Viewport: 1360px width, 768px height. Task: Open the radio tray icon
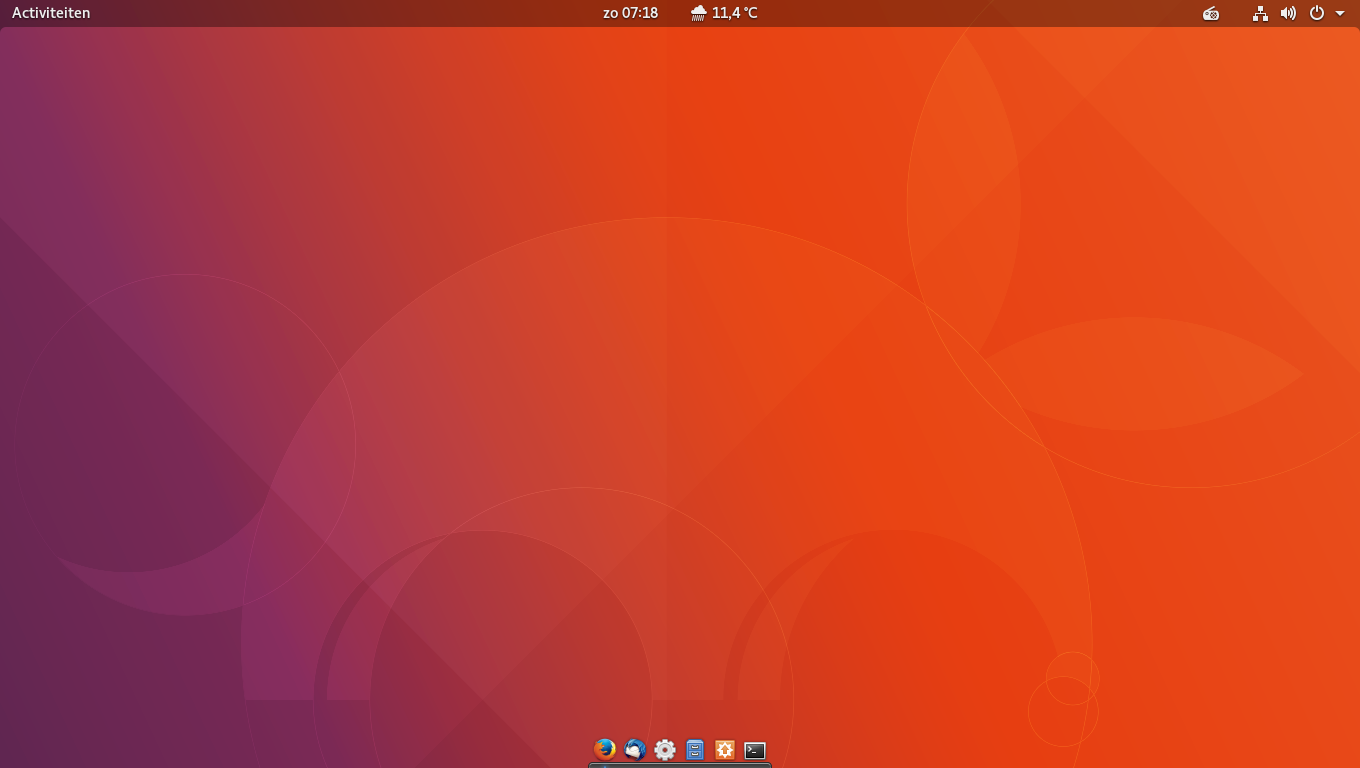pyautogui.click(x=1211, y=13)
